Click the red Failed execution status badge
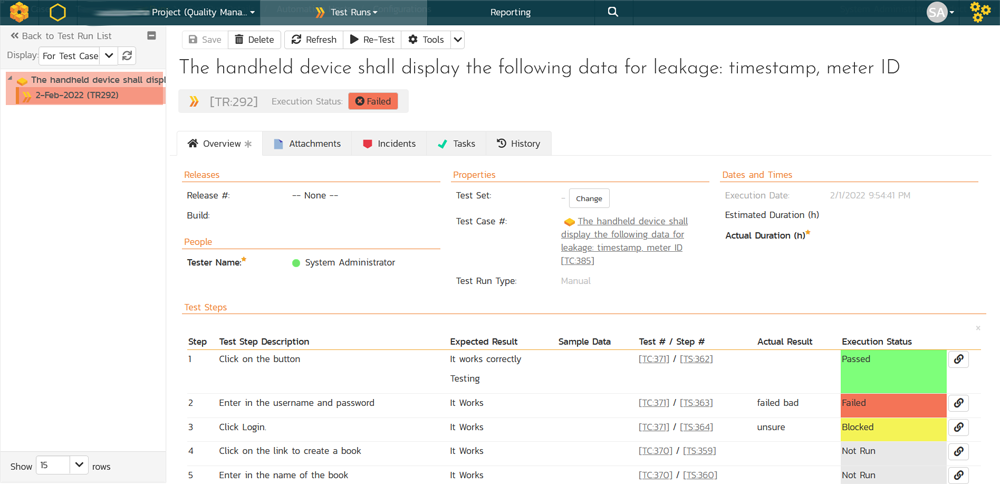Image resolution: width=1000 pixels, height=484 pixels. point(373,101)
